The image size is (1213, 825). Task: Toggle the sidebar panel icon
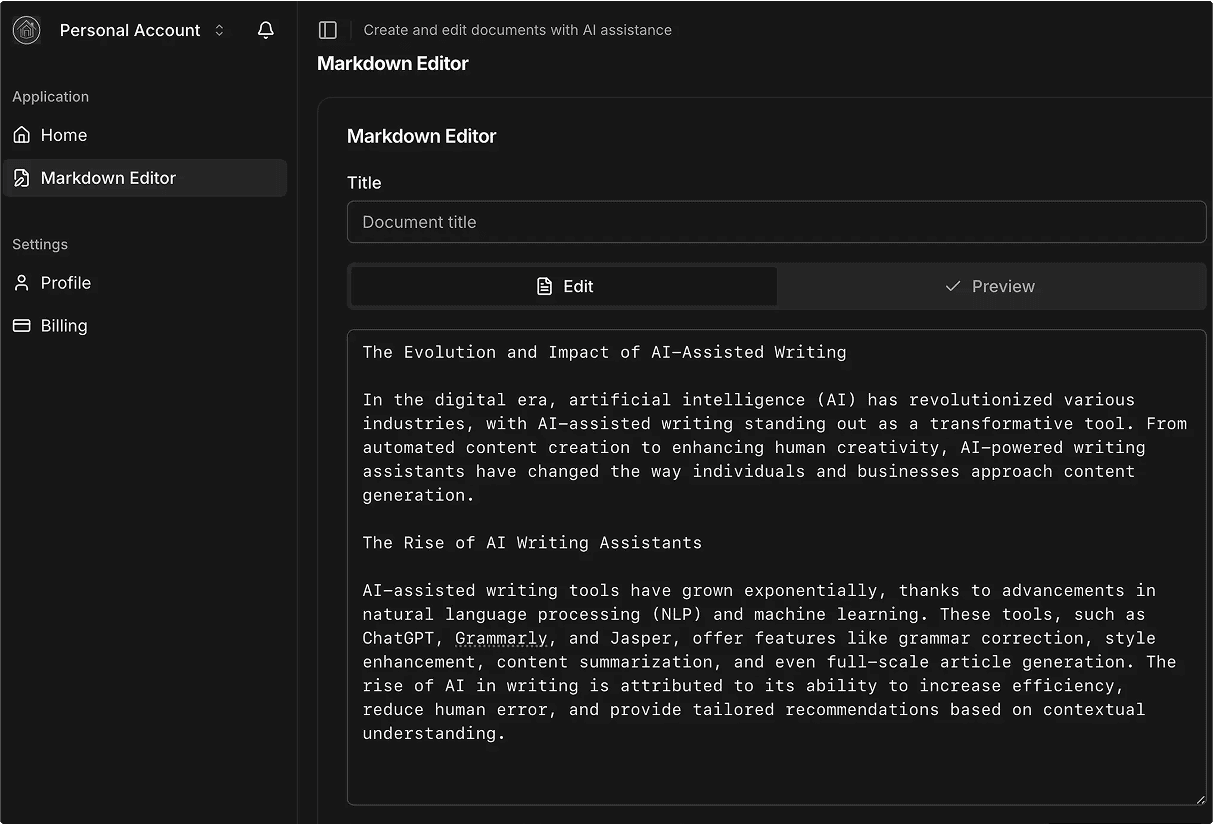pyautogui.click(x=327, y=30)
